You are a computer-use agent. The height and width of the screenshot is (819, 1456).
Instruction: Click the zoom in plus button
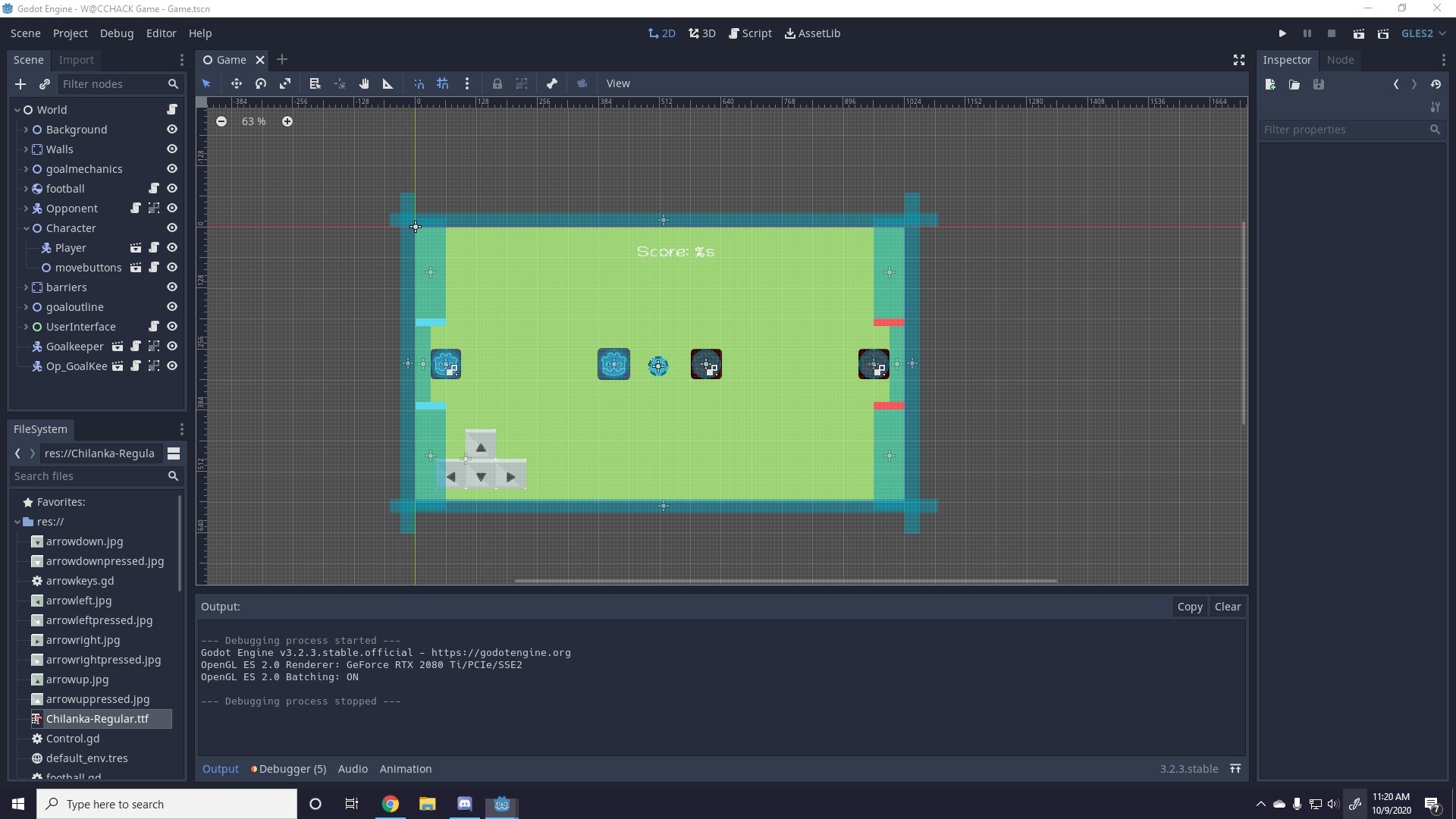pyautogui.click(x=287, y=121)
